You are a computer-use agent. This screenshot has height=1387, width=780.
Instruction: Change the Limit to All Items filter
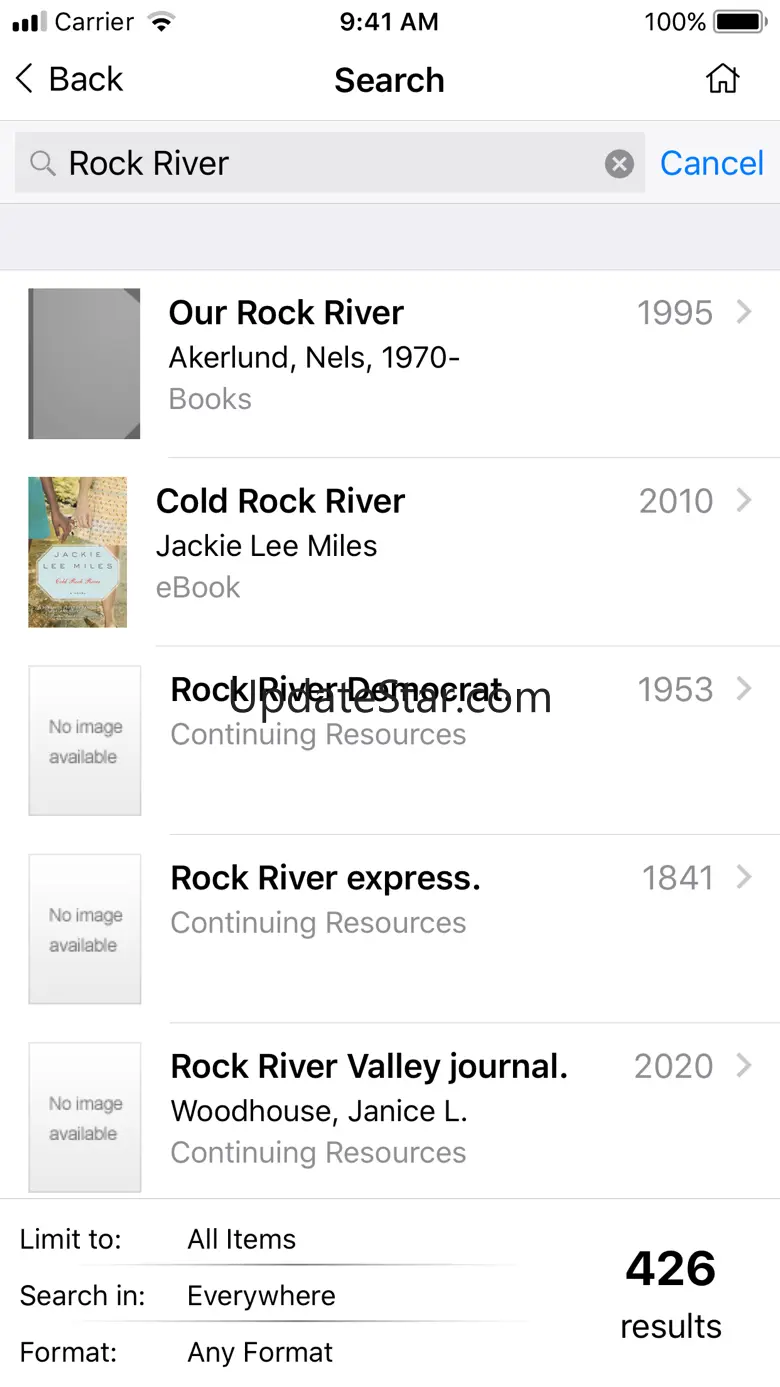coord(242,1239)
